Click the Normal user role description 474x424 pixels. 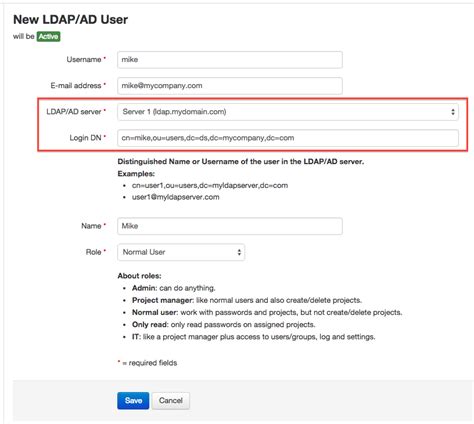[267, 312]
